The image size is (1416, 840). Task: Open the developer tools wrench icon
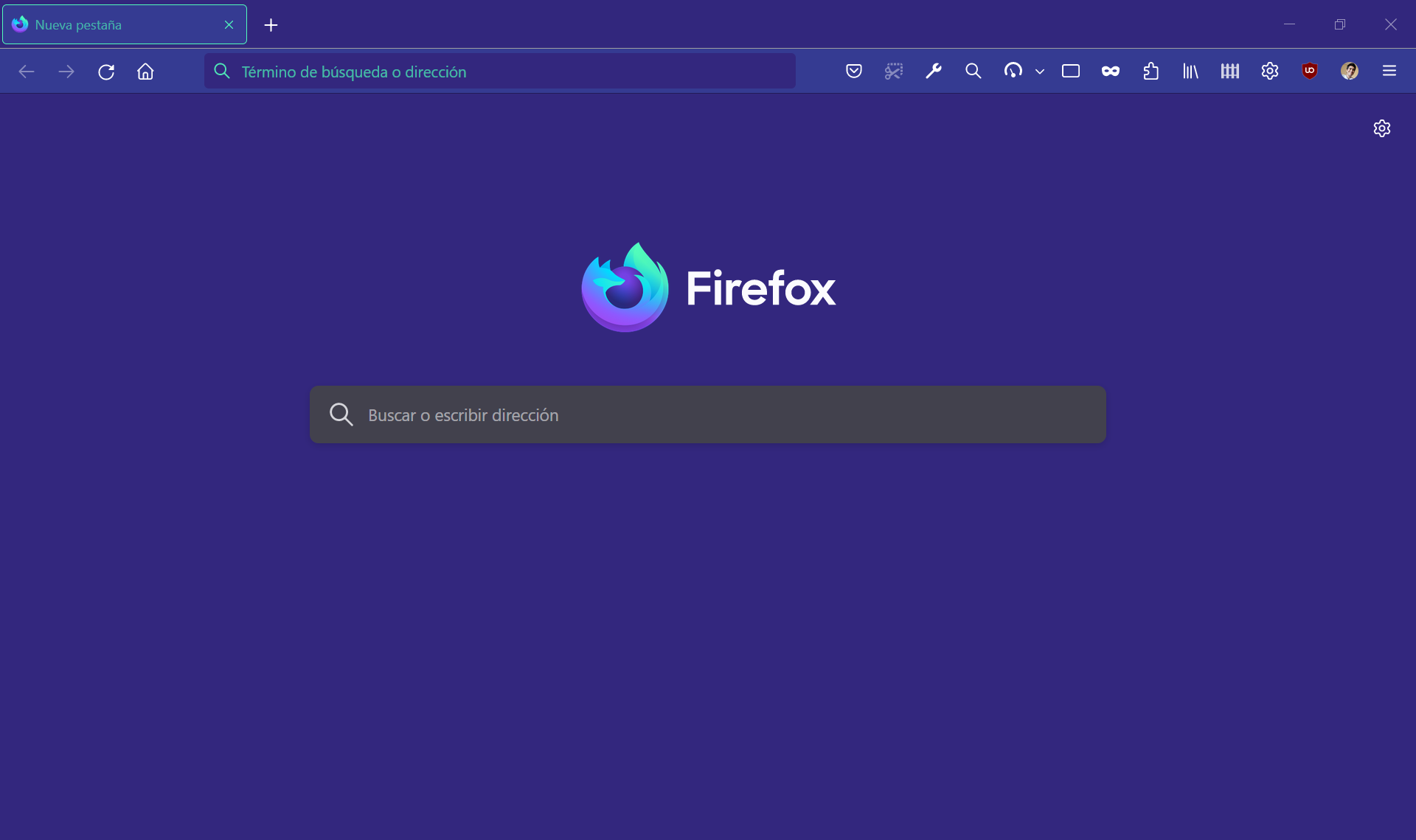click(933, 72)
